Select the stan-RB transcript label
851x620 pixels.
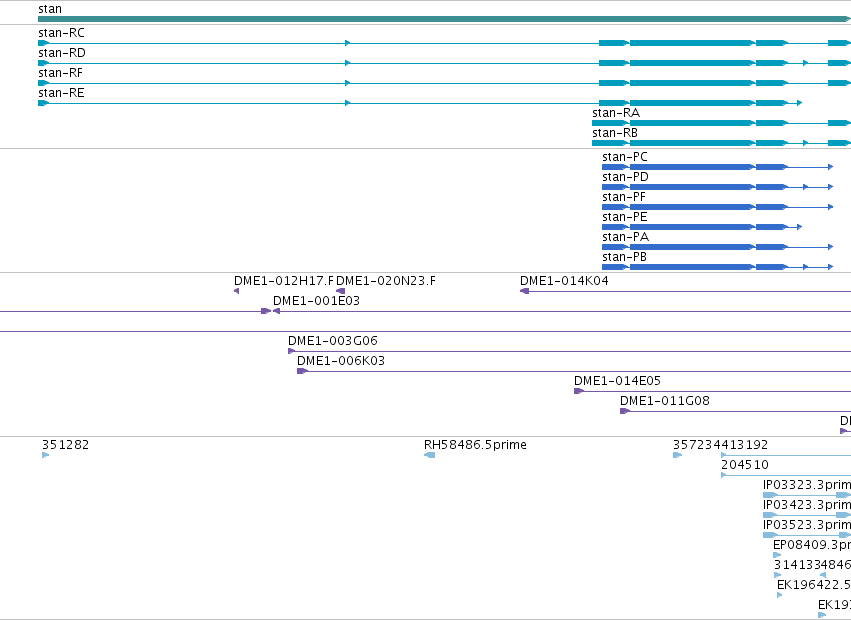tap(615, 133)
